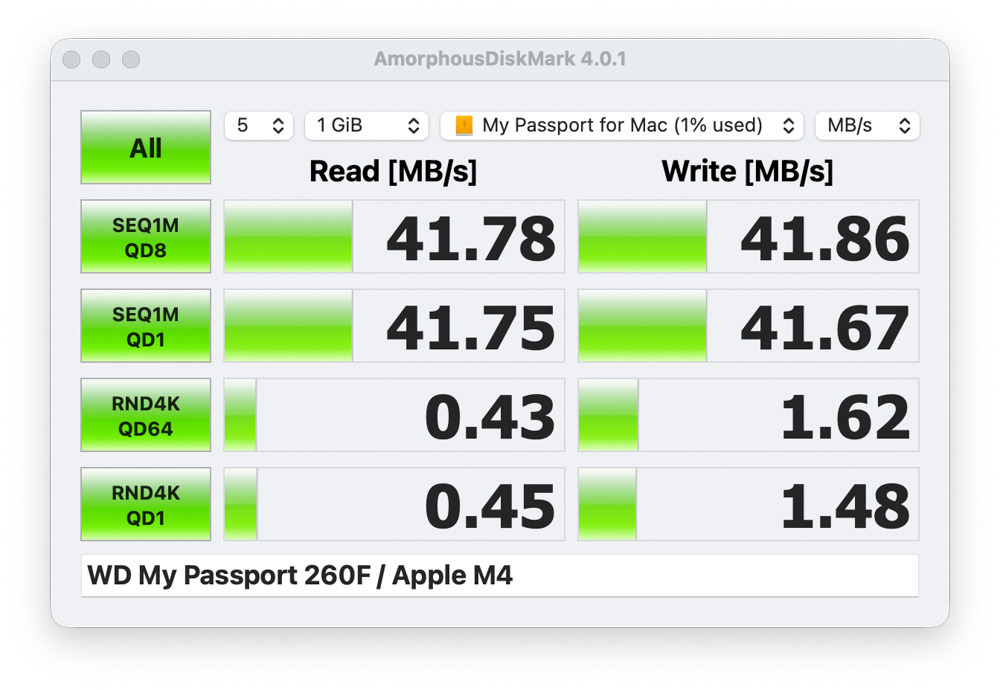
Task: Click the WD My Passport 260F description field
Action: 500,576
